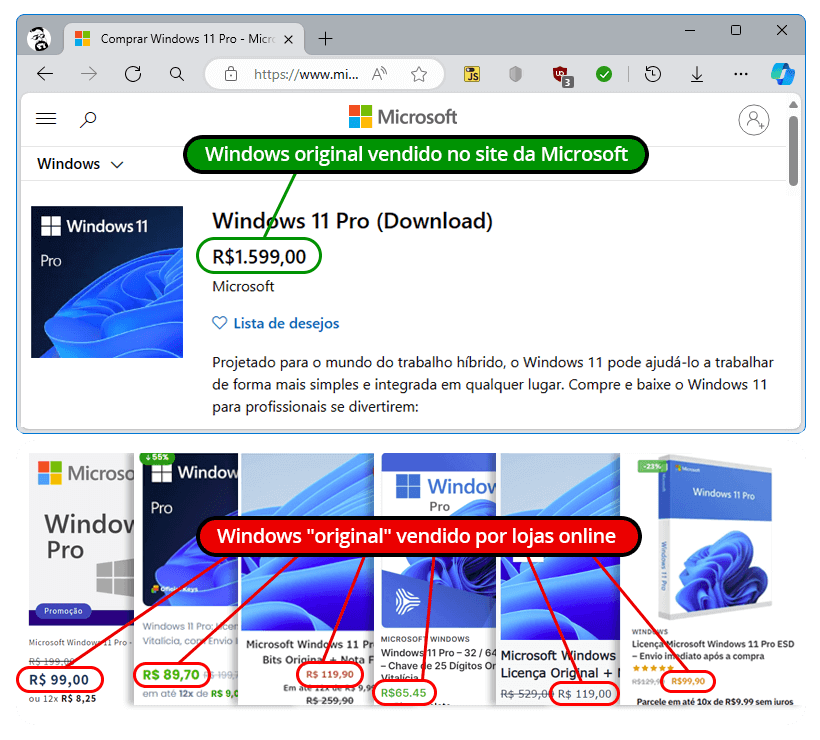The height and width of the screenshot is (740, 820).
Task: Click the R$1.599,00 price text
Action: click(259, 256)
